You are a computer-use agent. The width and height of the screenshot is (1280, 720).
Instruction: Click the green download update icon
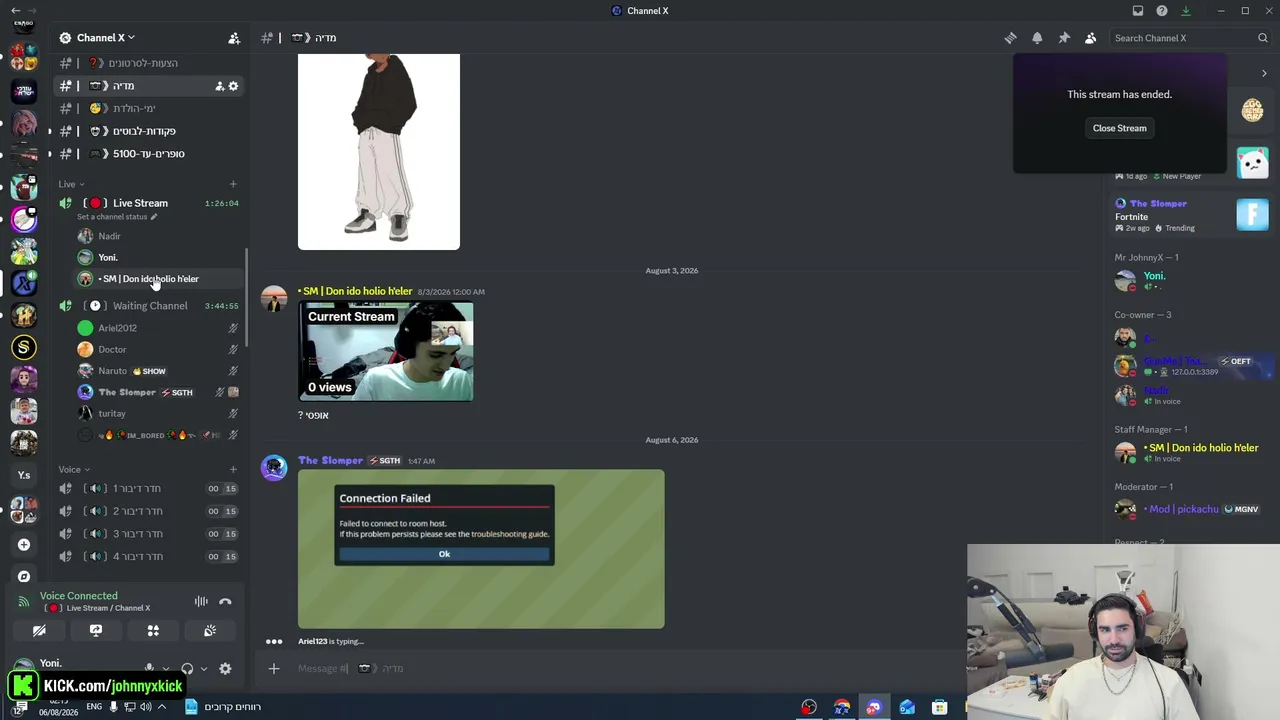pos(1186,11)
